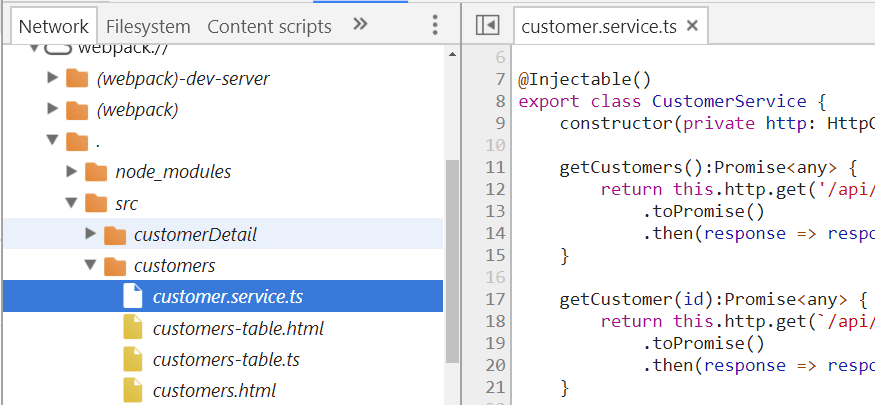Screen dimensions: 875x405
Task: Select the customers folder label
Action: pyautogui.click(x=174, y=266)
